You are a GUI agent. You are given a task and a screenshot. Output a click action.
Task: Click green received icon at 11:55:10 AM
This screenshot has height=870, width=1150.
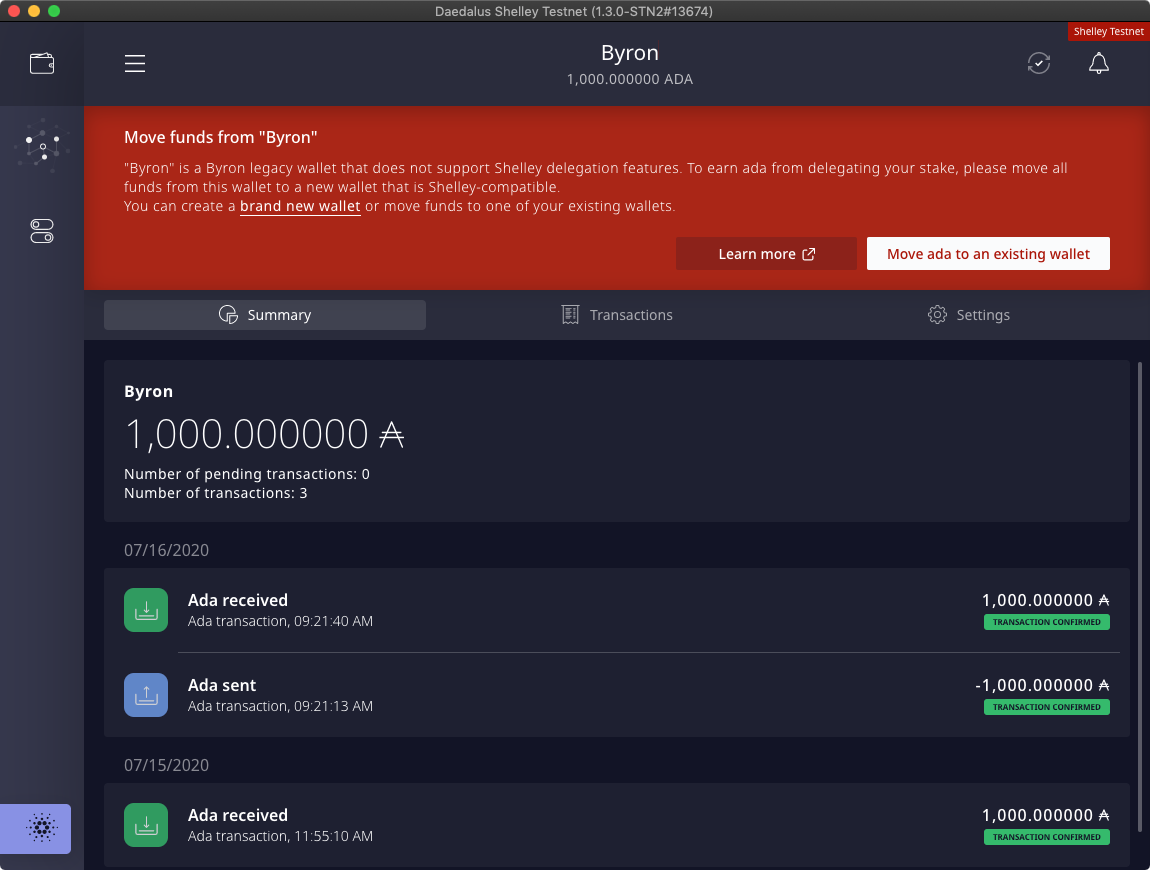point(146,825)
